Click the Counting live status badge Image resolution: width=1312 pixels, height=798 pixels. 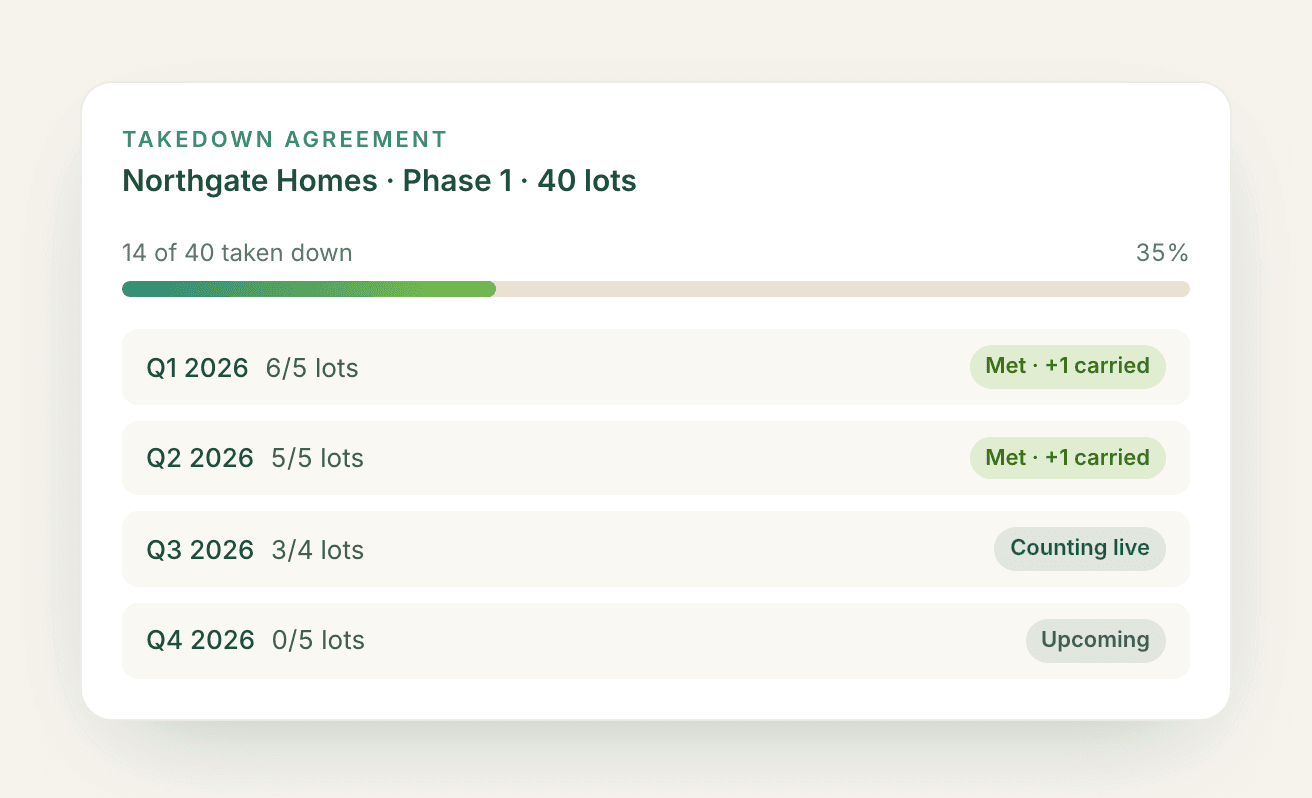(x=1080, y=549)
